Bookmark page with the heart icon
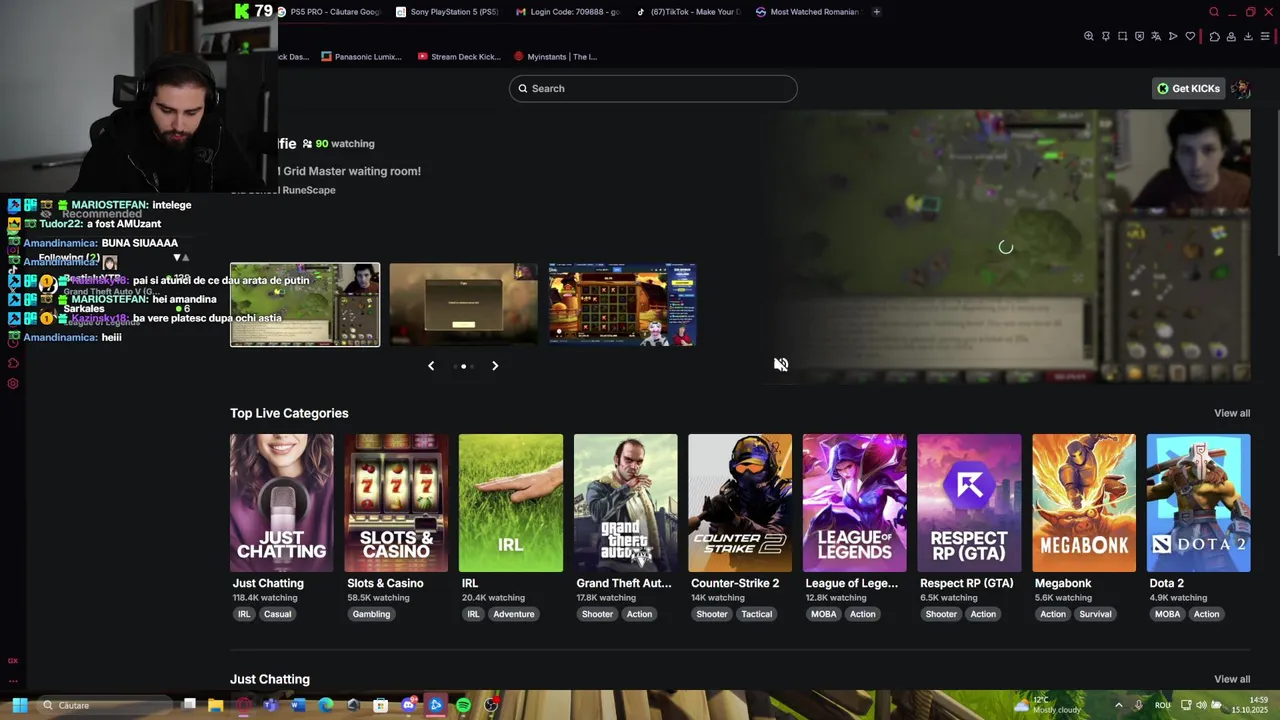The height and width of the screenshot is (720, 1280). (x=1190, y=36)
